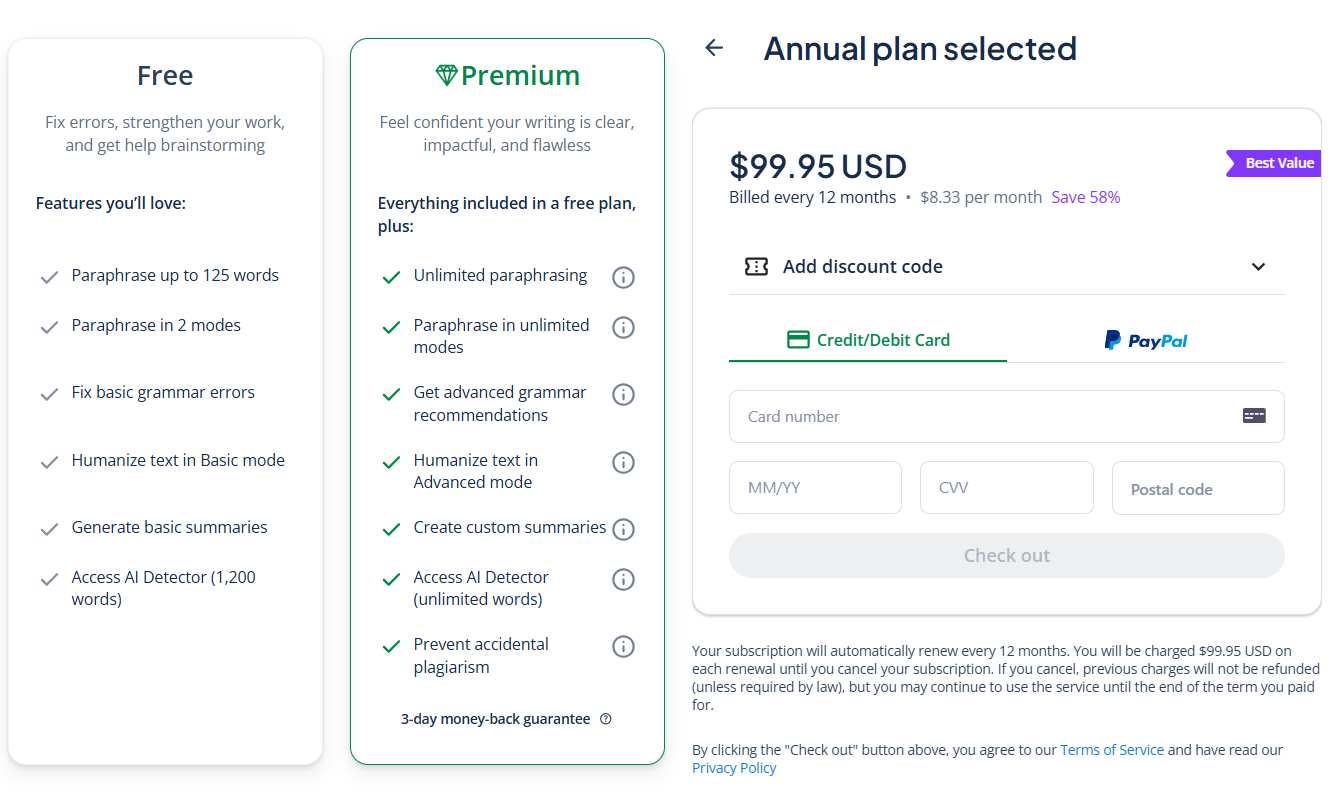The image size is (1339, 799).
Task: Open info icon for Prevent accidental plagiarism
Action: point(623,646)
